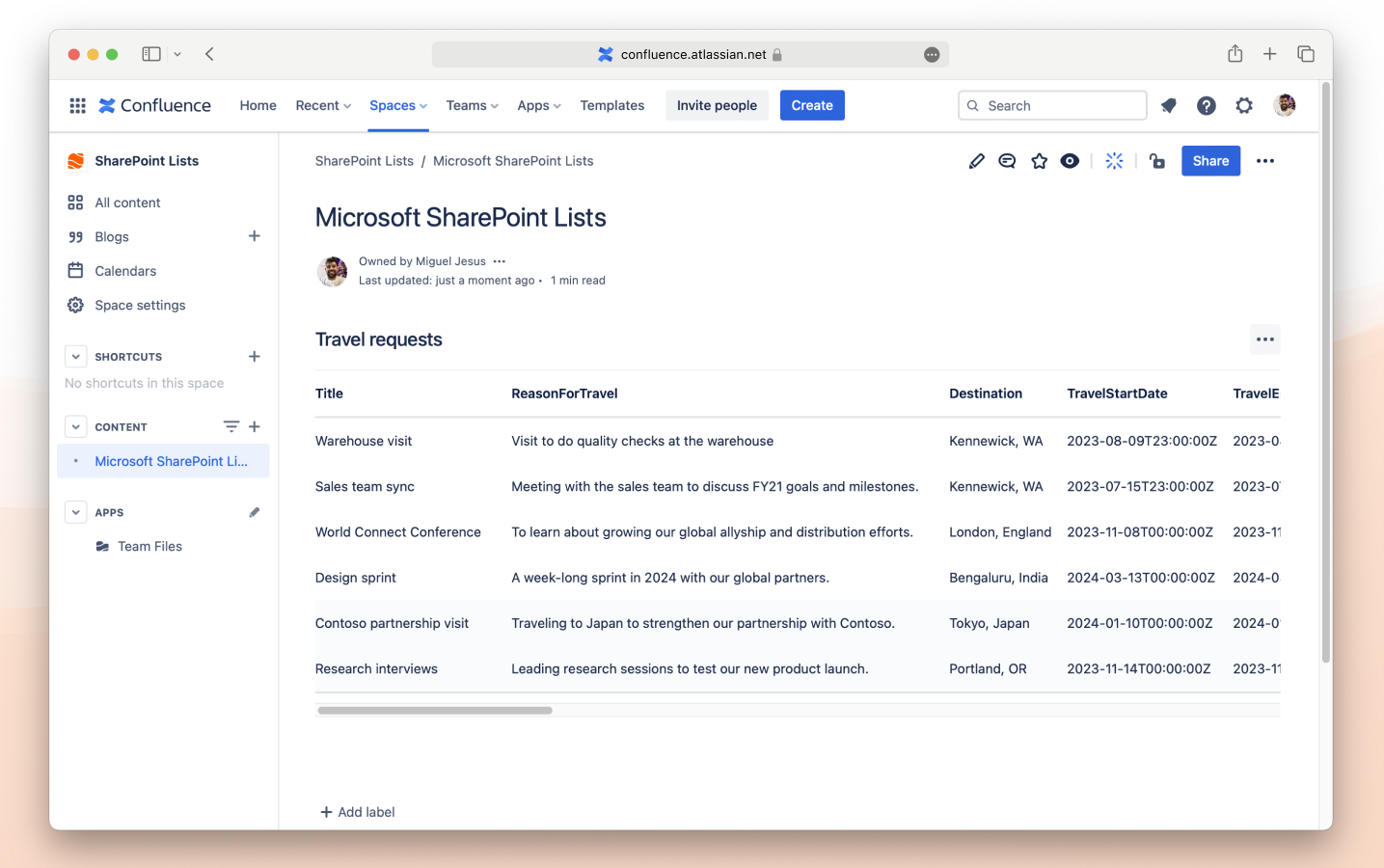
Task: Open the Apps dropdown menu
Action: click(x=539, y=106)
